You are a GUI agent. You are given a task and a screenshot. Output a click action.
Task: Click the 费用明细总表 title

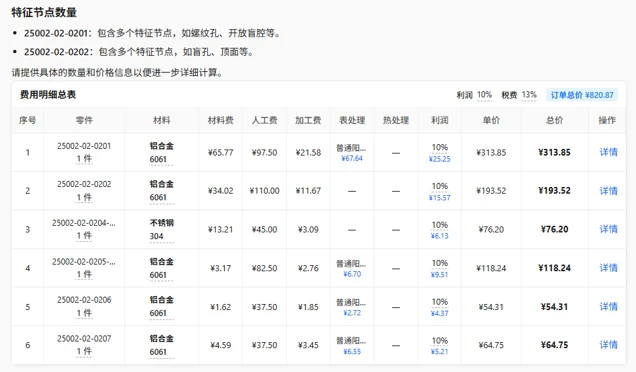tap(48, 95)
